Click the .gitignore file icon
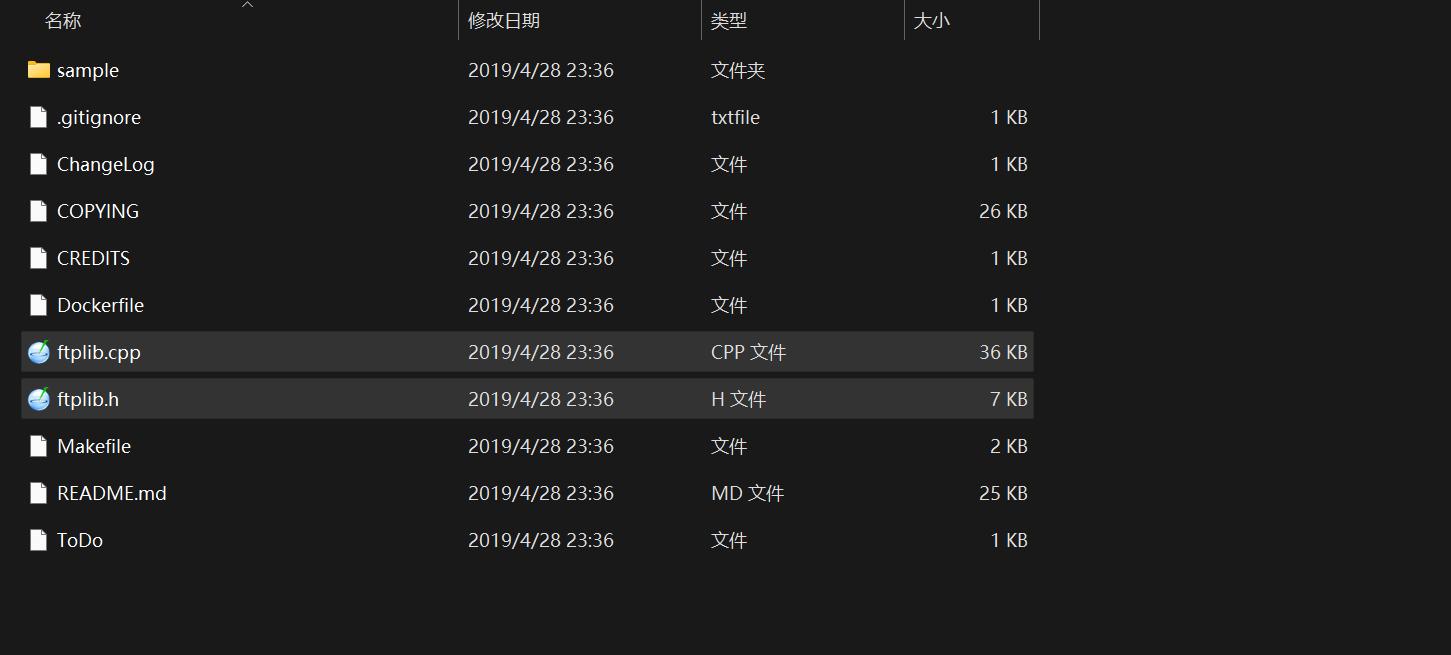The height and width of the screenshot is (655, 1451). 39,117
